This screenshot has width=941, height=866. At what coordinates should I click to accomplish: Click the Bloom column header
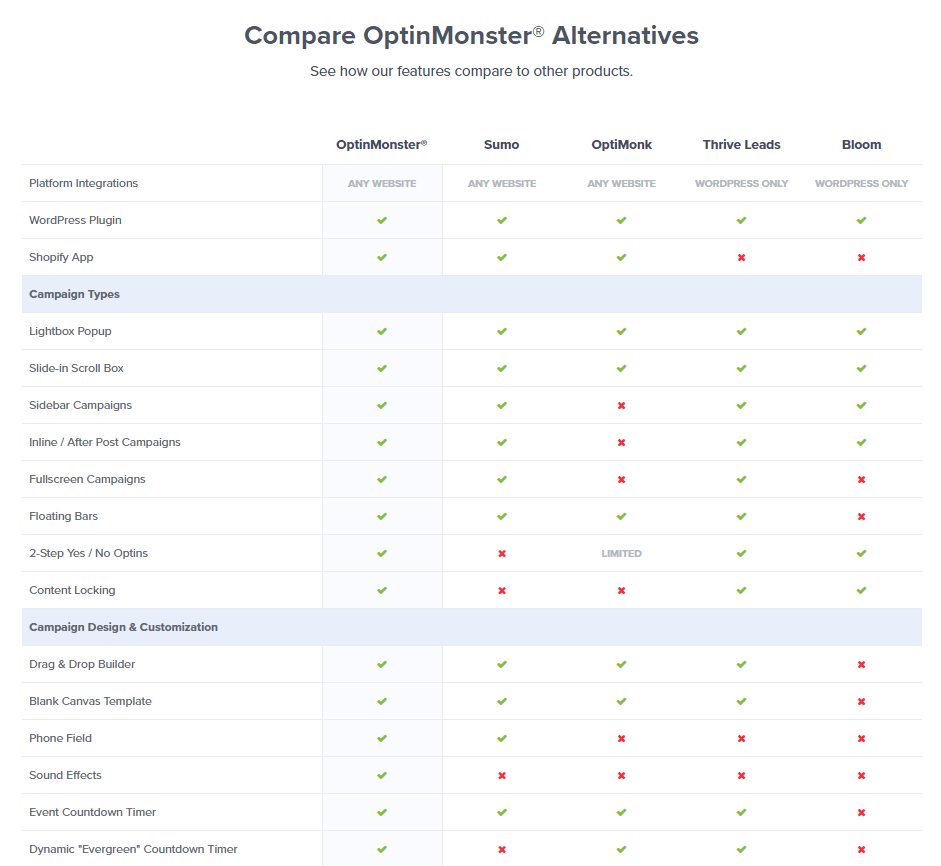tap(861, 145)
